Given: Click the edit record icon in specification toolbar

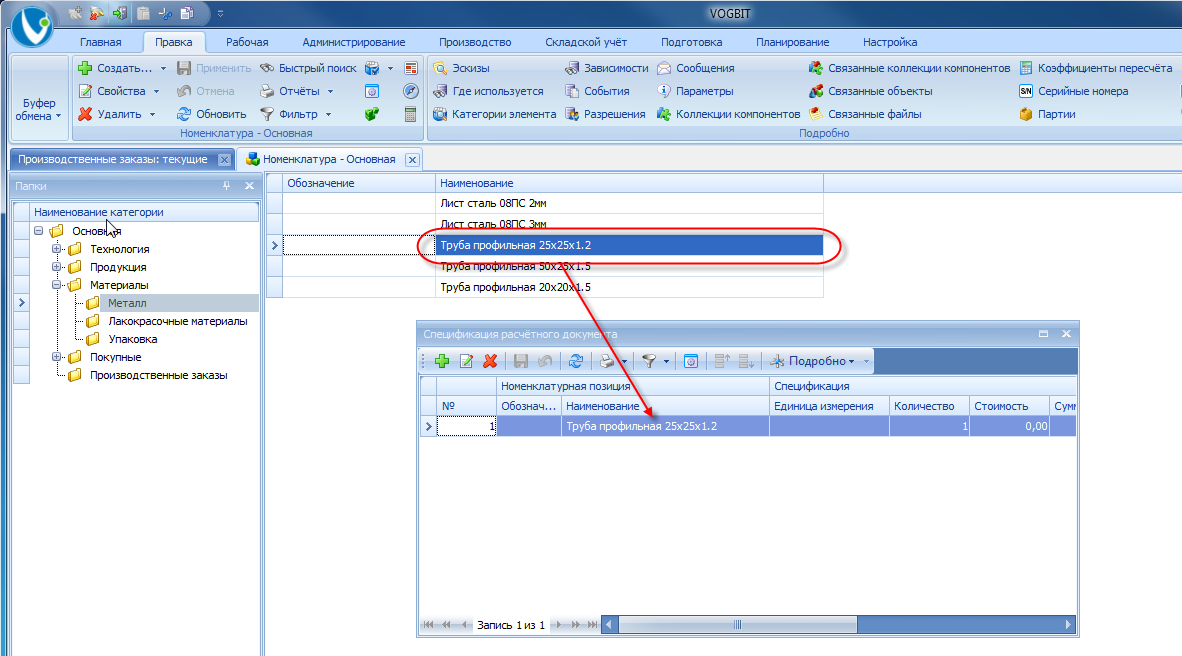Looking at the screenshot, I should tap(467, 361).
